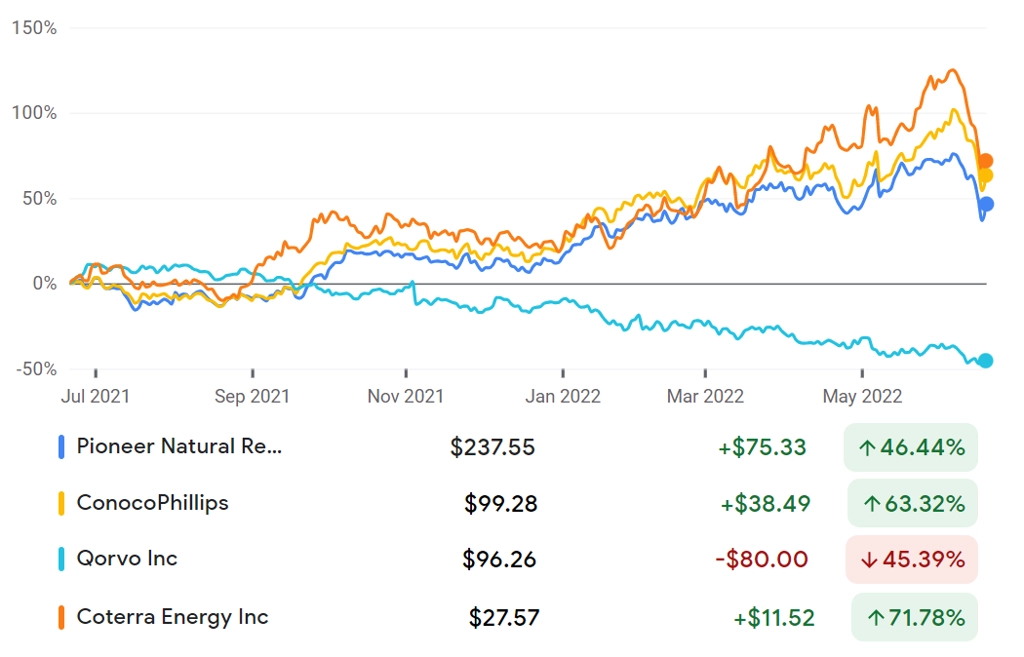Click the Pioneer Natural Resources stock name

pos(179,447)
